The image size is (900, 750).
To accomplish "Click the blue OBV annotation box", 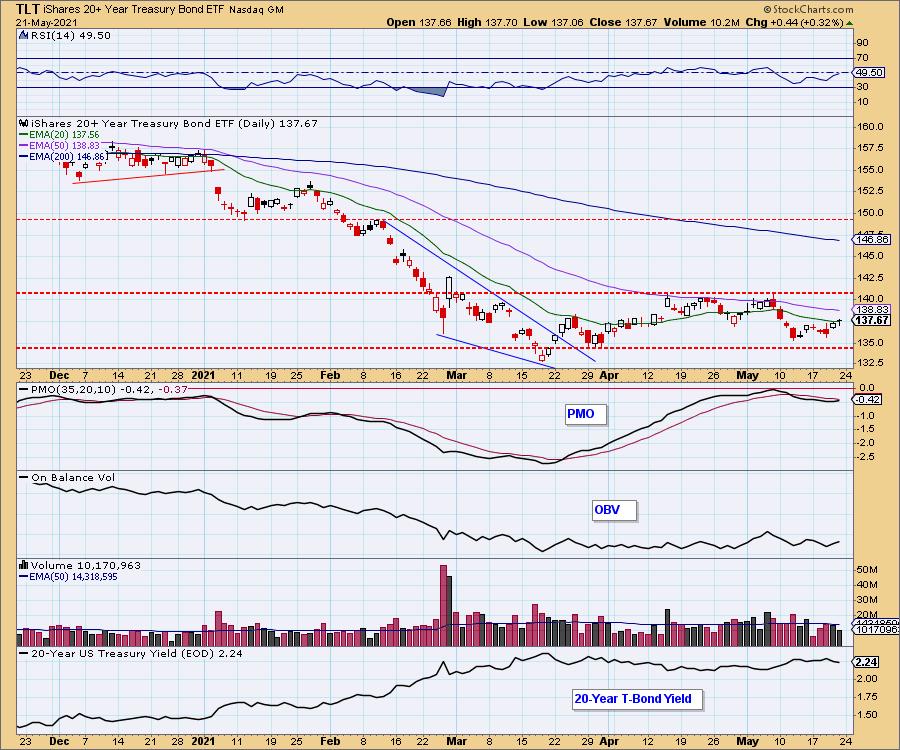I will coord(614,510).
